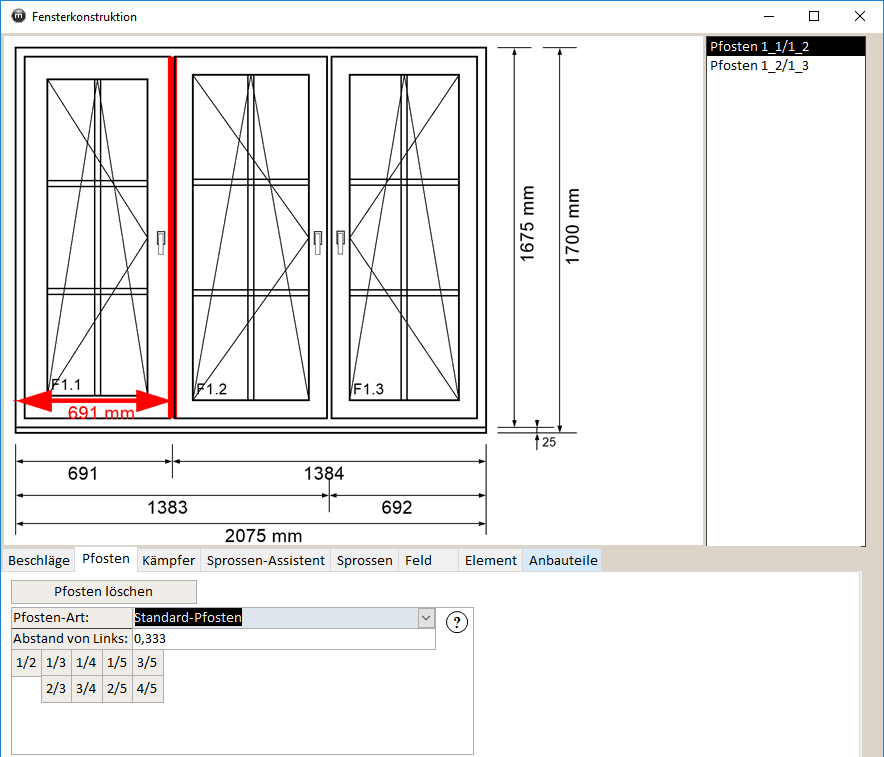
Task: Open the Pfosten-Art dropdown arrow
Action: 426,618
